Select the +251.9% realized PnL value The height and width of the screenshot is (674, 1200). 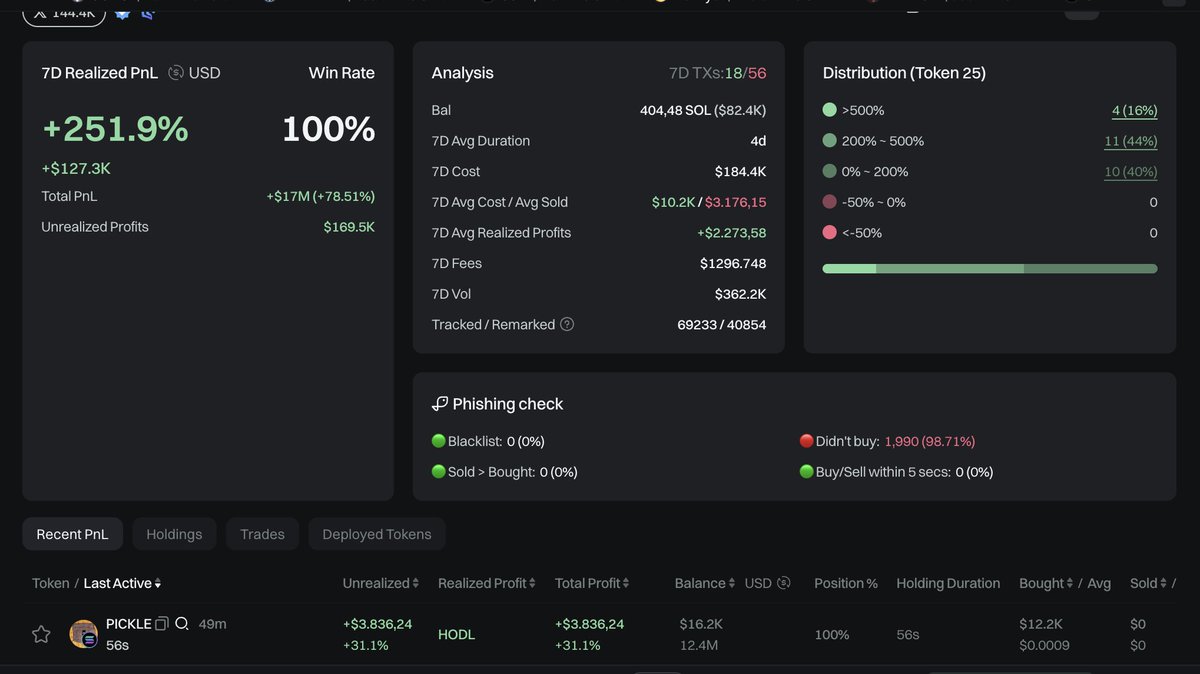pyautogui.click(x=115, y=129)
